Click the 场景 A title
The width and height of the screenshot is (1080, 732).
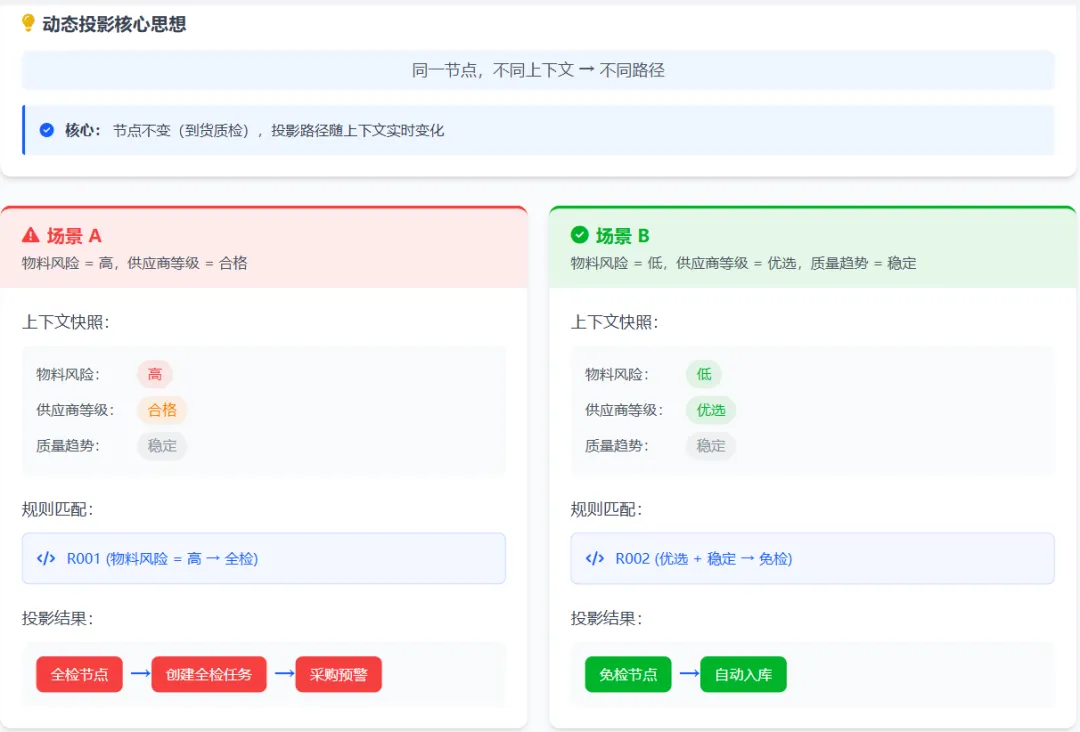tap(74, 236)
